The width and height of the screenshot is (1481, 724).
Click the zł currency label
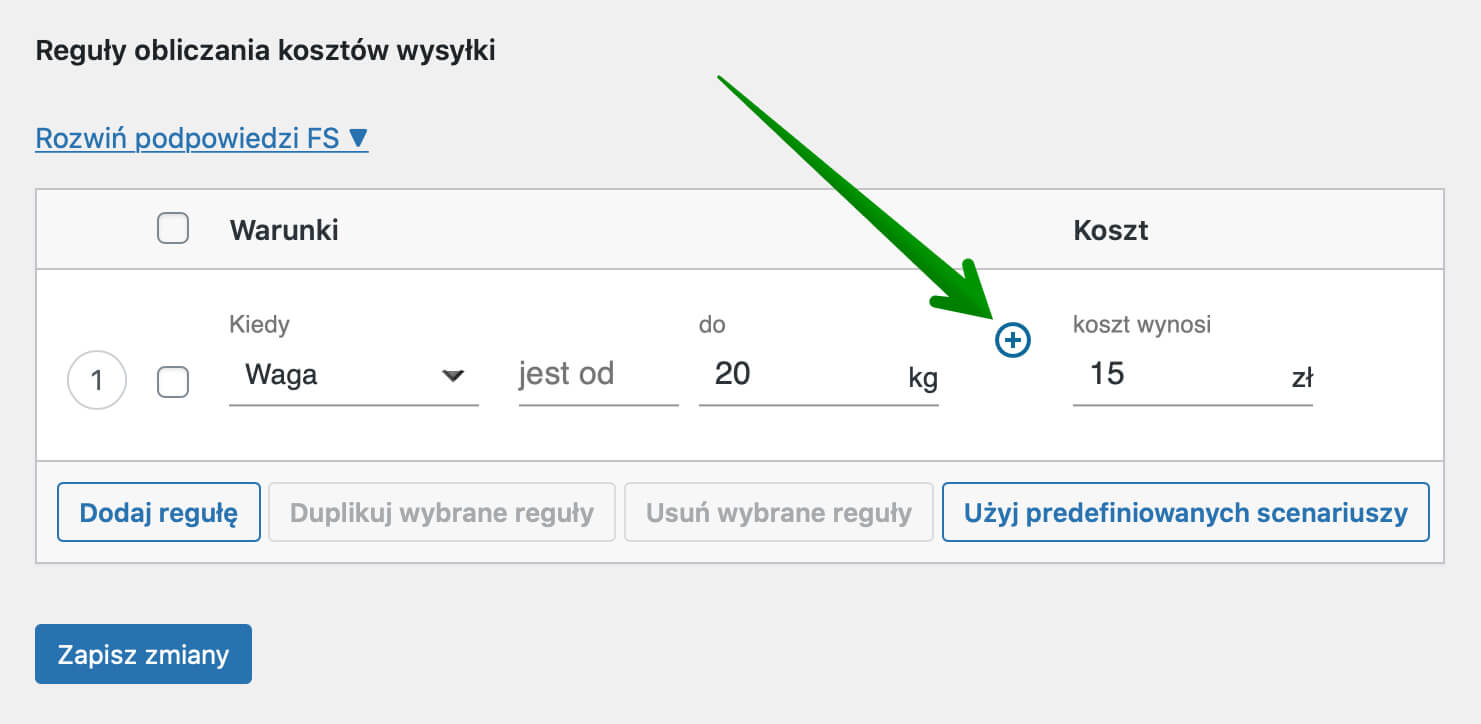click(x=1301, y=379)
